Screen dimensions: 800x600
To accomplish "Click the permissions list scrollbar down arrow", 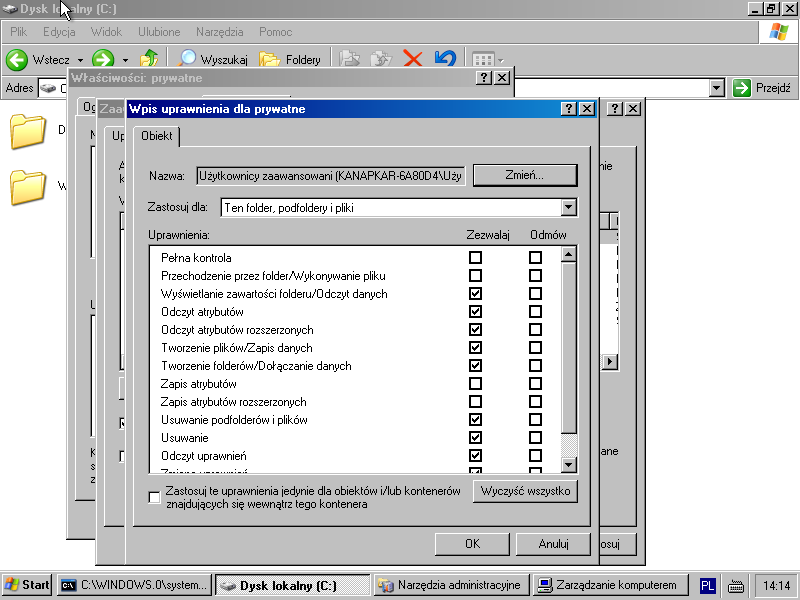I will [x=569, y=465].
